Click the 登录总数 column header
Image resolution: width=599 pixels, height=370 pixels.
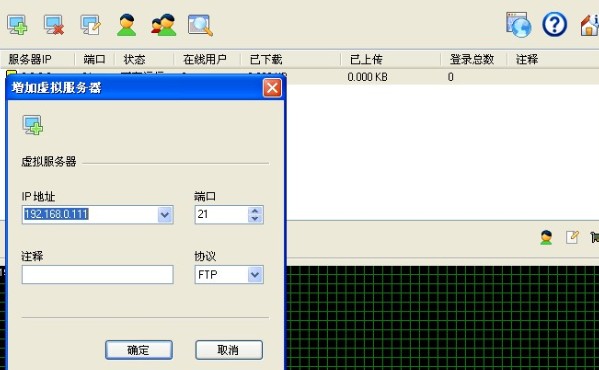(x=474, y=60)
